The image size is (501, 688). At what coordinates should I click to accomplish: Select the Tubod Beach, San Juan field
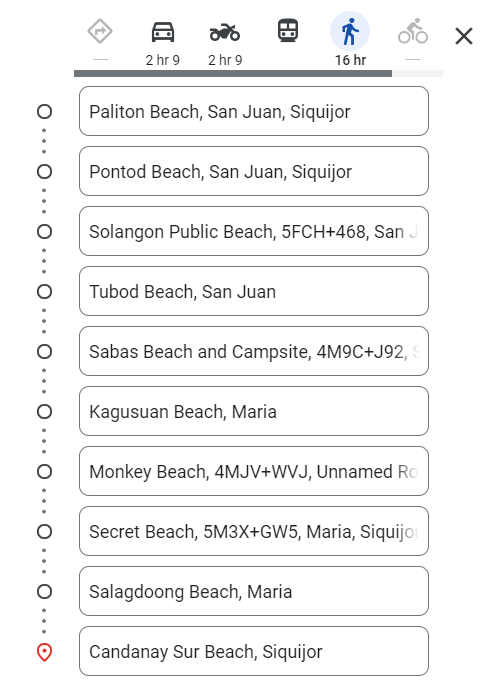click(254, 291)
